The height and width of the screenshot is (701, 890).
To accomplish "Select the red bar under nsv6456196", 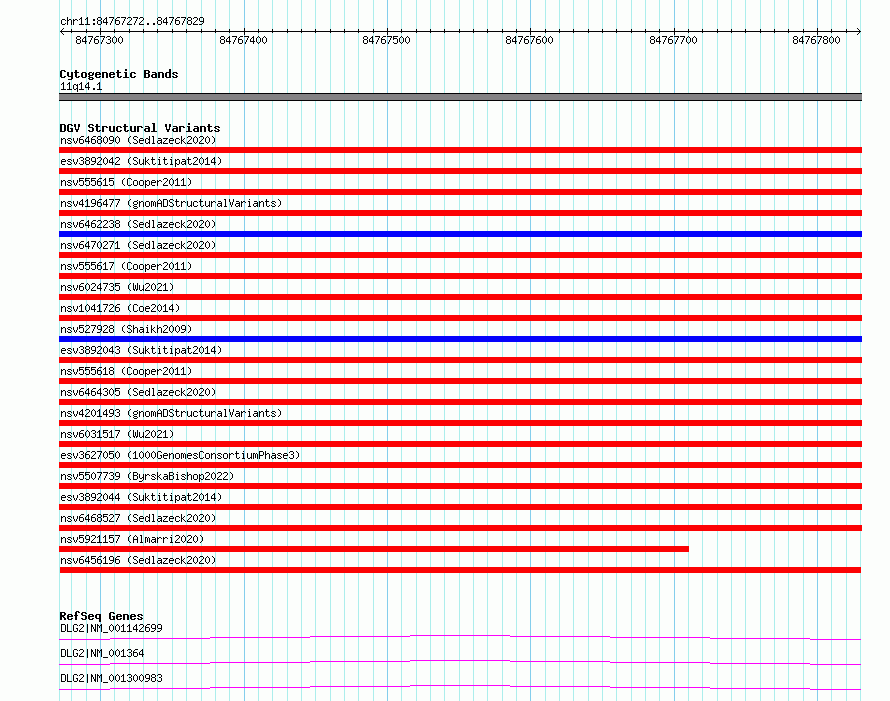I will pos(460,570).
